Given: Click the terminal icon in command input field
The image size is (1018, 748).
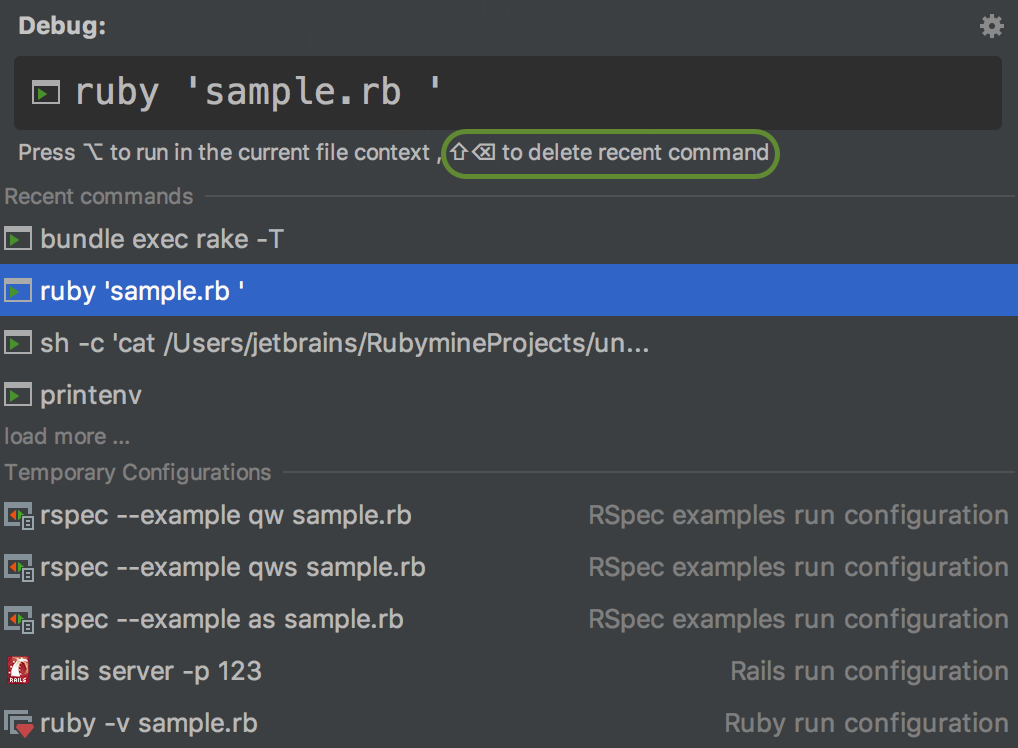Looking at the screenshot, I should pyautogui.click(x=45, y=93).
